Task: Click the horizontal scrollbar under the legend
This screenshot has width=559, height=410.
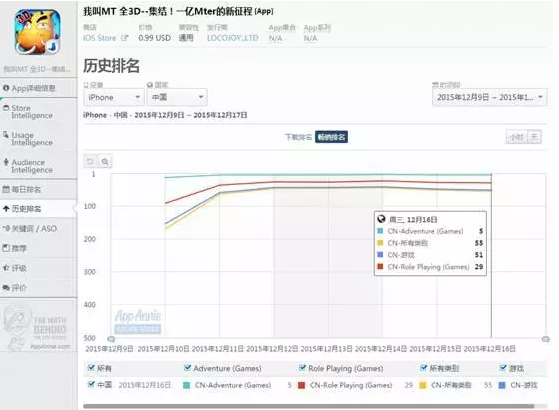Action: (308, 406)
